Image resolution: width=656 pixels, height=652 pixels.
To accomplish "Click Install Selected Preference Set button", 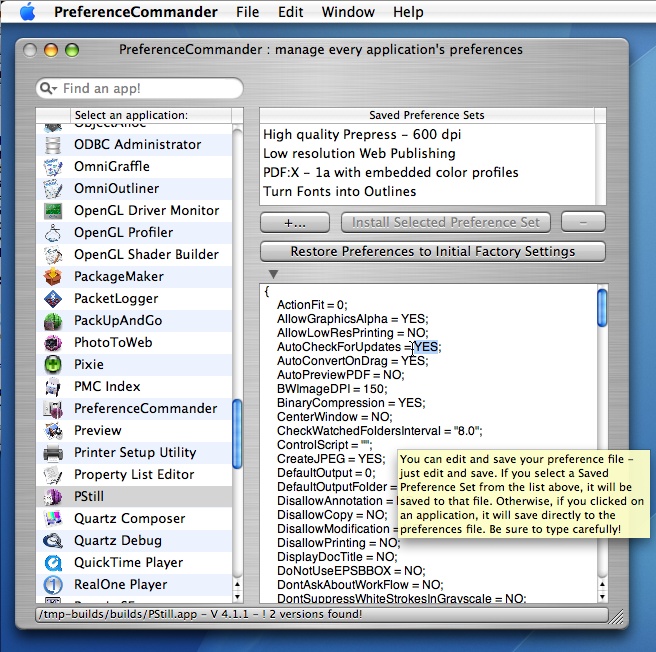I will 446,223.
